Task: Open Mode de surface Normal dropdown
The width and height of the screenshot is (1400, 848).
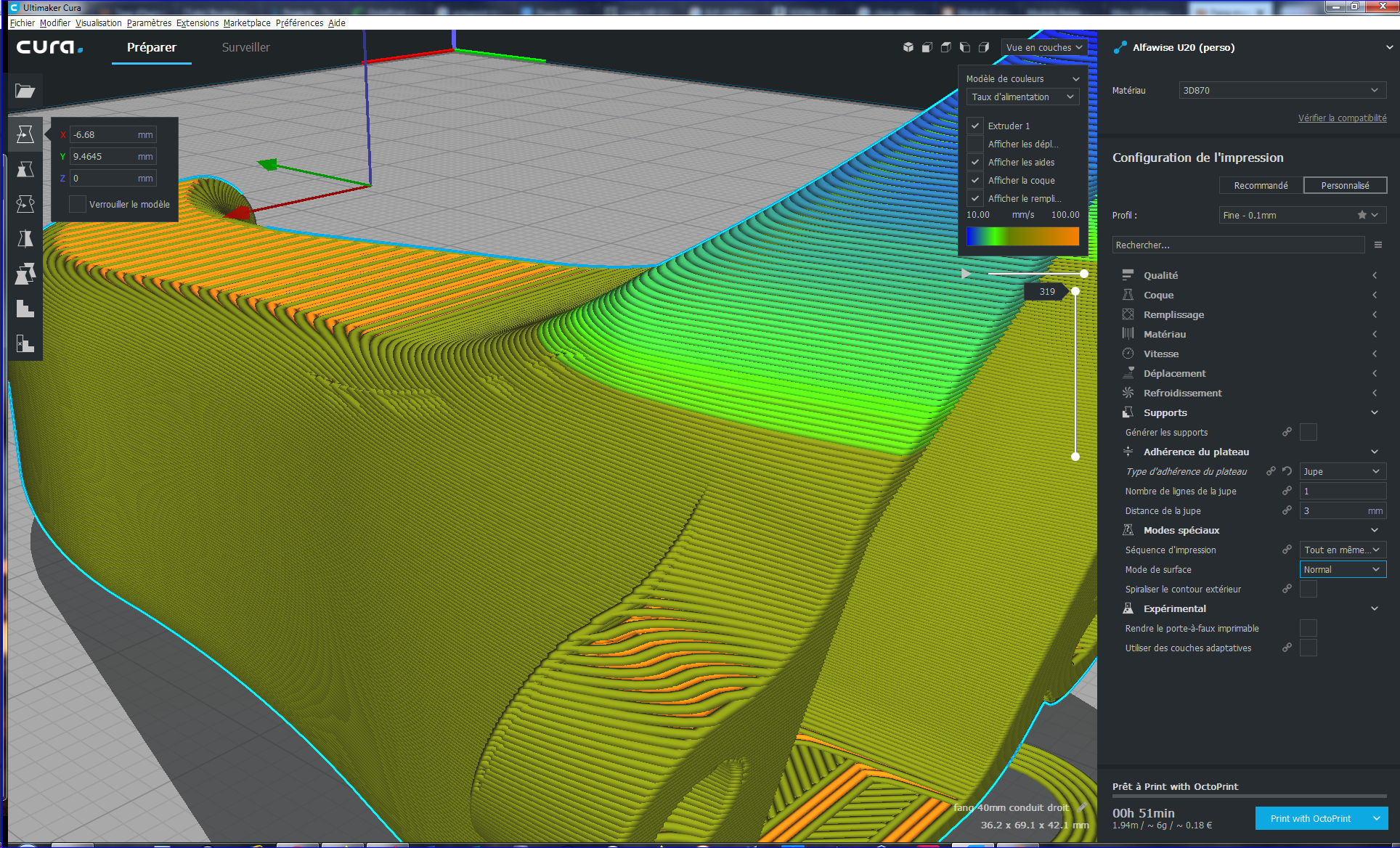Action: pos(1342,570)
